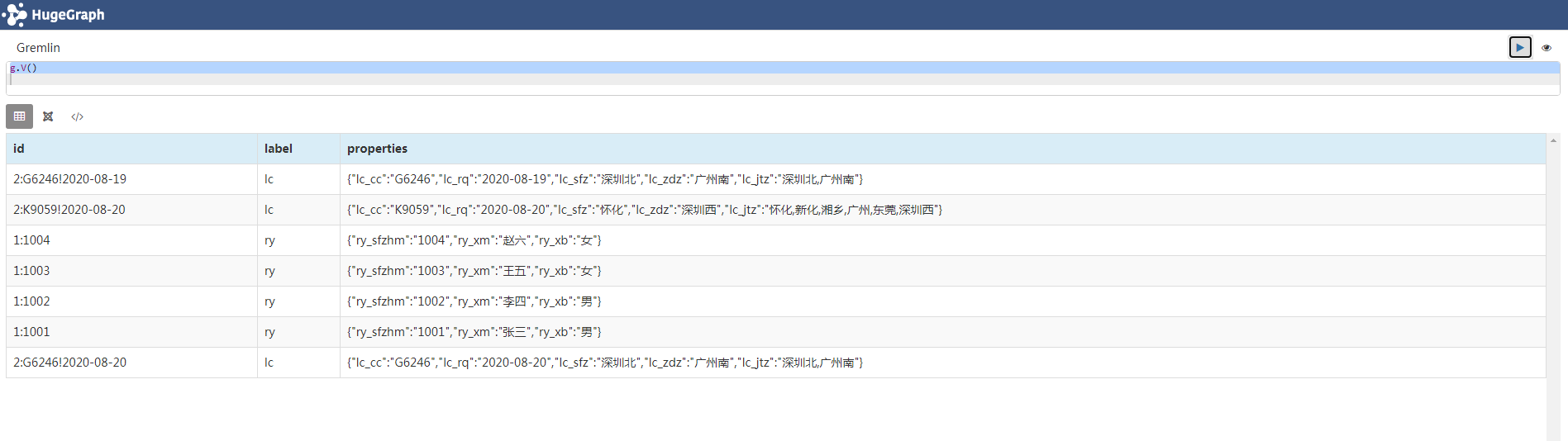Select id cell 2:K9059!2020-08-20
The height and width of the screenshot is (441, 1568).
coord(131,210)
